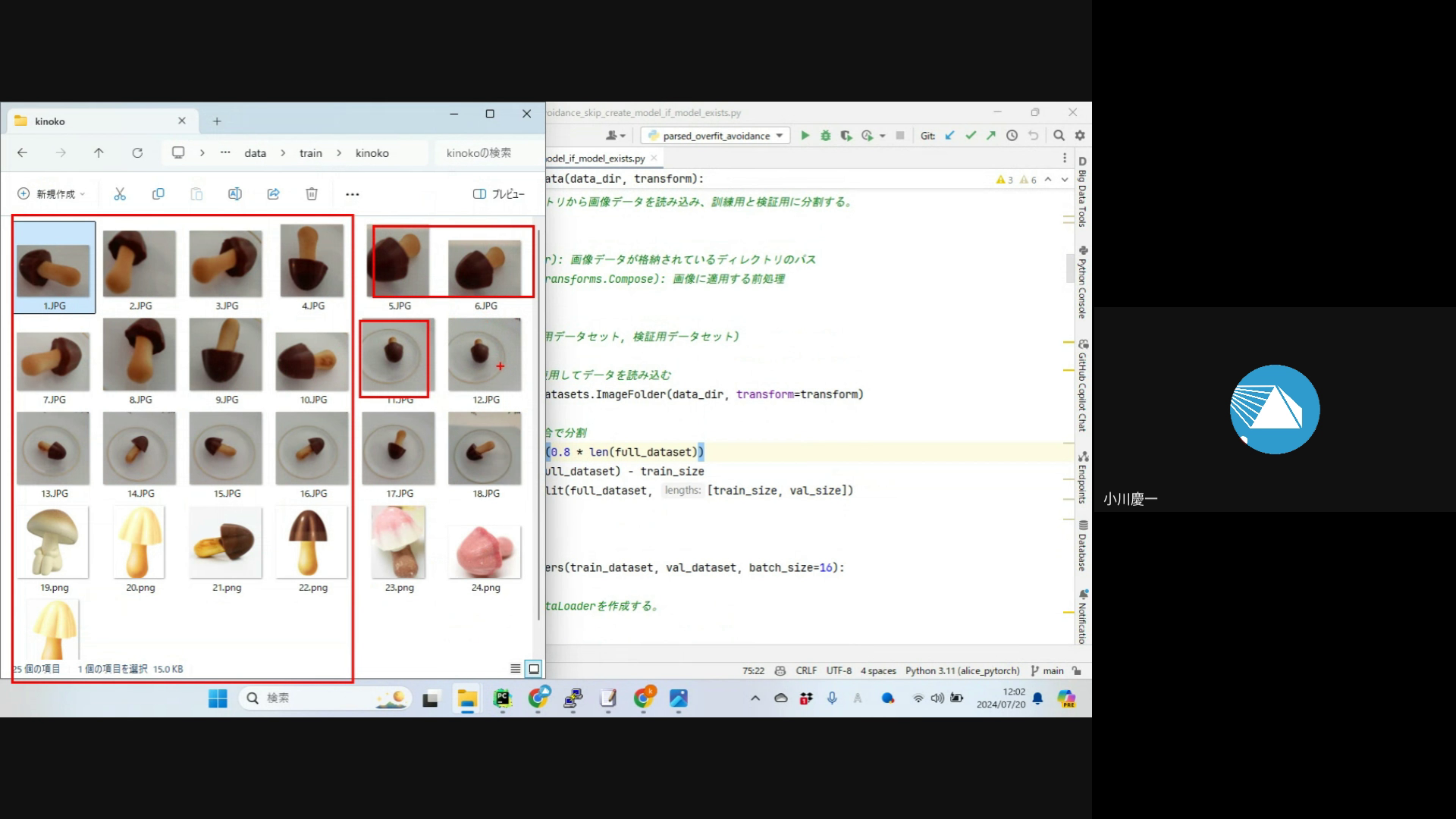Click Git commit checkmark icon
Image resolution: width=1456 pixels, height=819 pixels.
tap(971, 136)
